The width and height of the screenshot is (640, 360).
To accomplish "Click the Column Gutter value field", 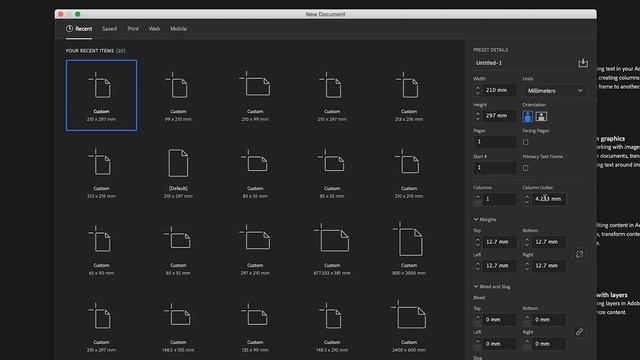I will (549, 199).
